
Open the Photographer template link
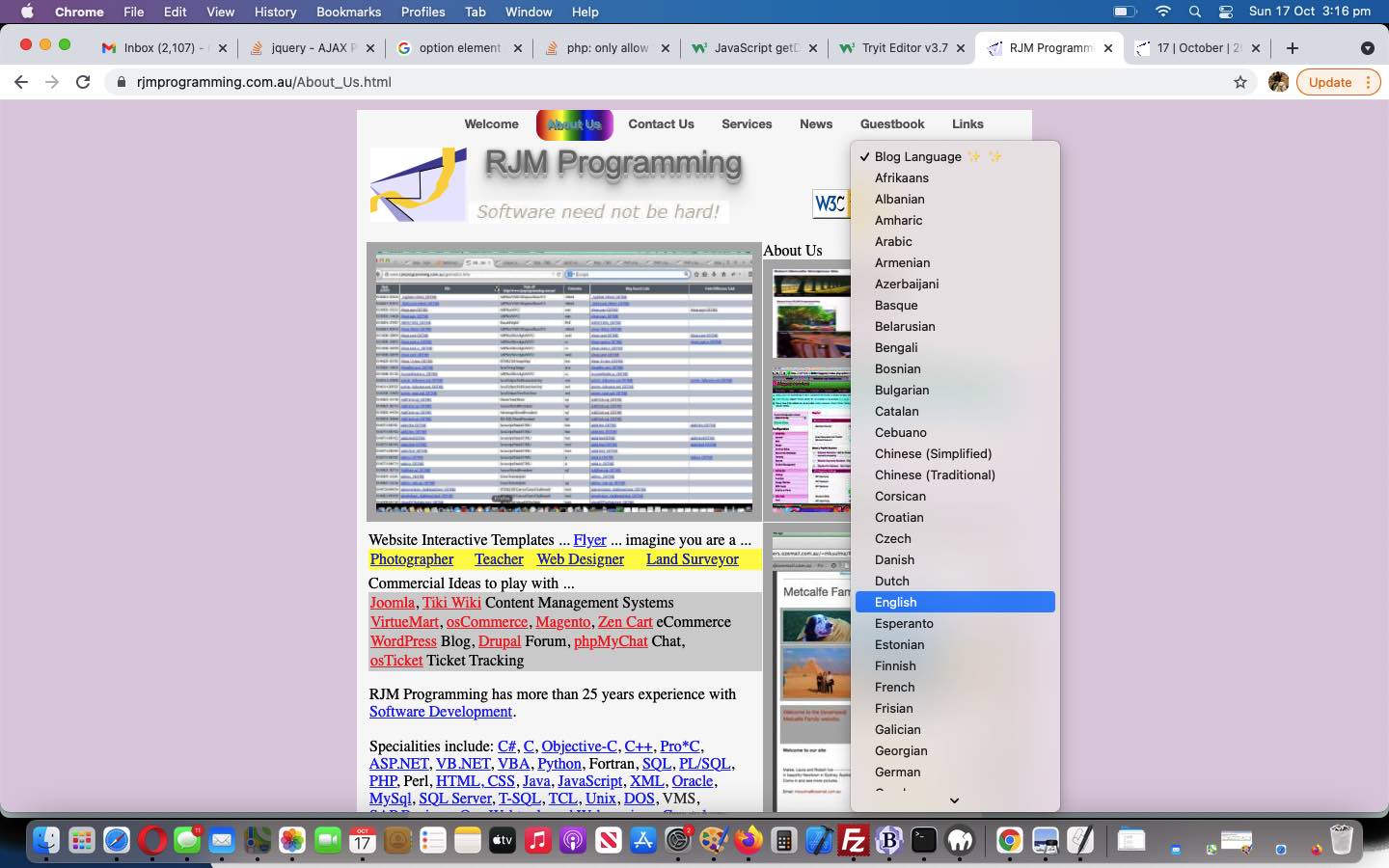(412, 559)
